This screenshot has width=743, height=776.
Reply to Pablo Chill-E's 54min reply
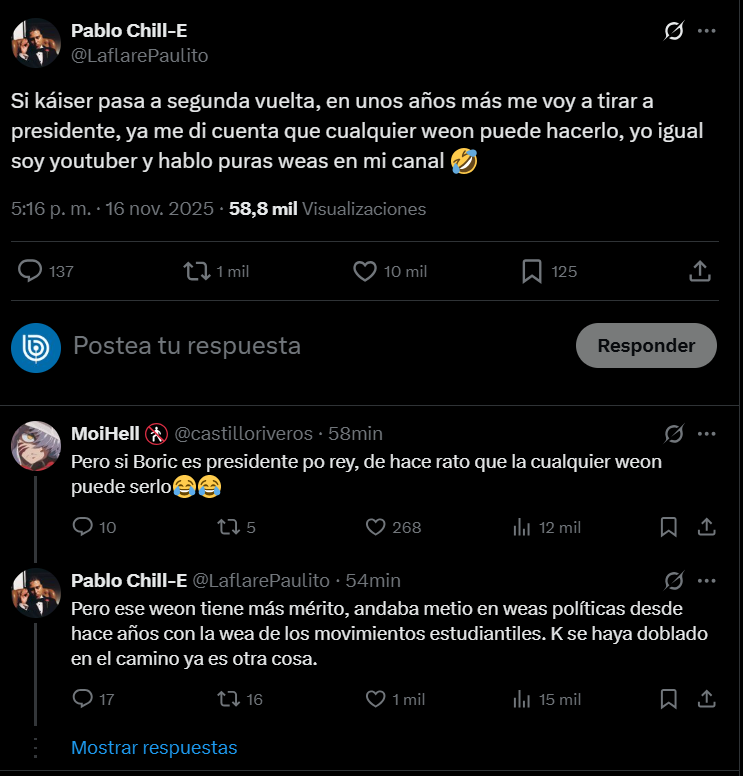[x=83, y=699]
